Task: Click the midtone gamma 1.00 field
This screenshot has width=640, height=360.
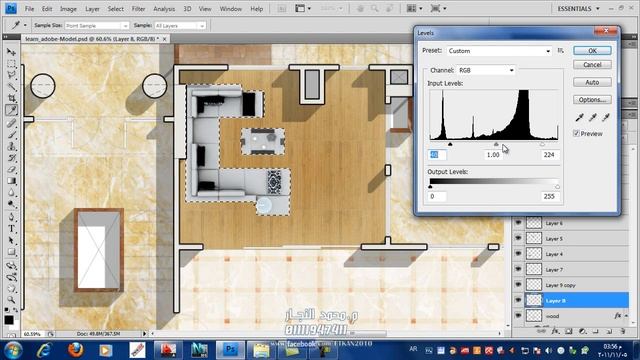Action: [x=493, y=155]
